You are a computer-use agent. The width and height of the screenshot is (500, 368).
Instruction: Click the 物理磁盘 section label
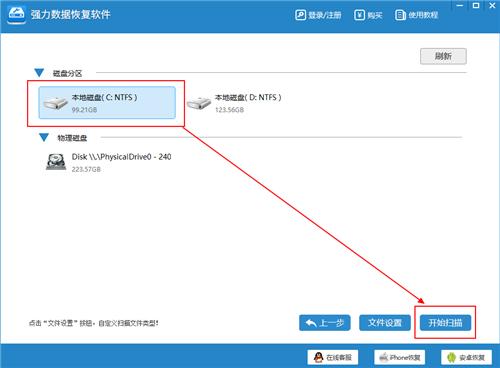tap(72, 138)
